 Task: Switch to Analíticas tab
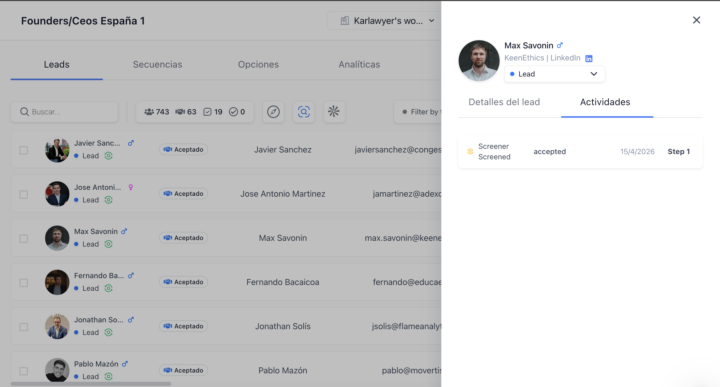pos(359,64)
